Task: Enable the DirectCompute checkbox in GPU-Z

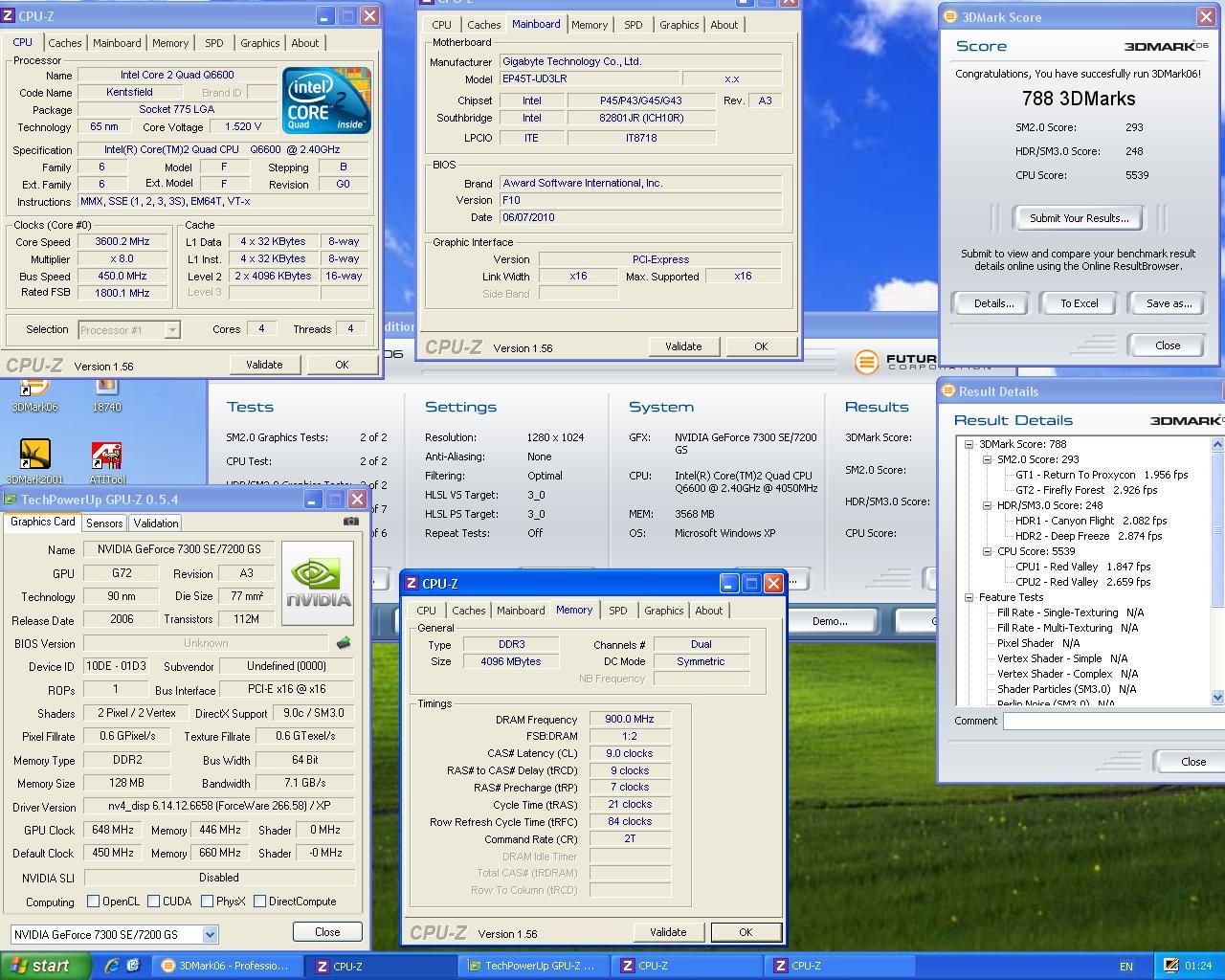Action: pyautogui.click(x=259, y=901)
